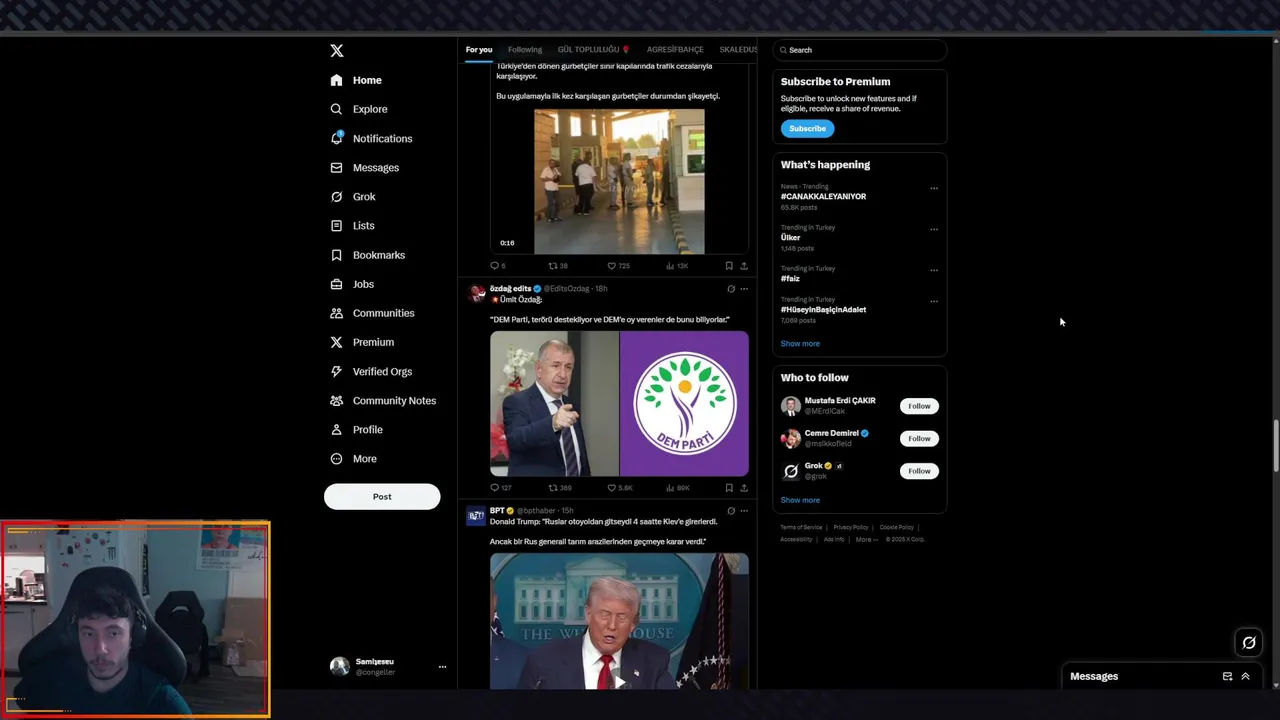
Task: Open the floating Grok button
Action: 1248,643
